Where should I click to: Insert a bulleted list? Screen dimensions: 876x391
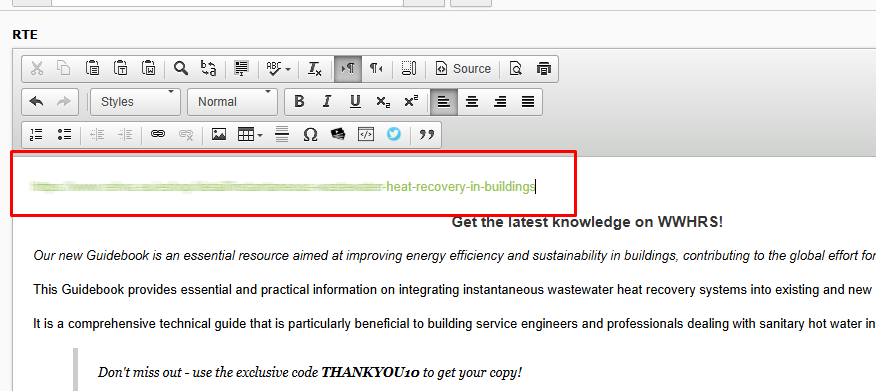point(64,135)
